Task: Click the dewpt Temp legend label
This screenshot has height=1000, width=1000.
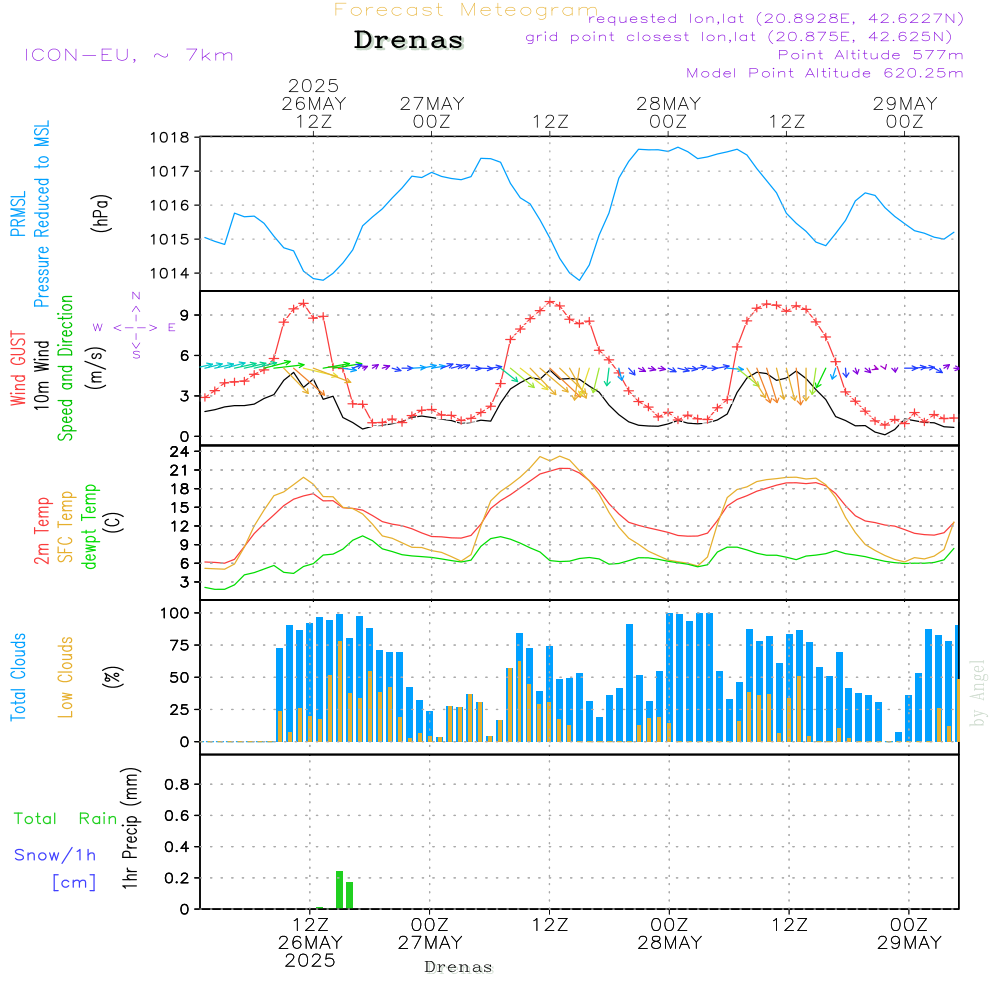Action: [x=89, y=526]
